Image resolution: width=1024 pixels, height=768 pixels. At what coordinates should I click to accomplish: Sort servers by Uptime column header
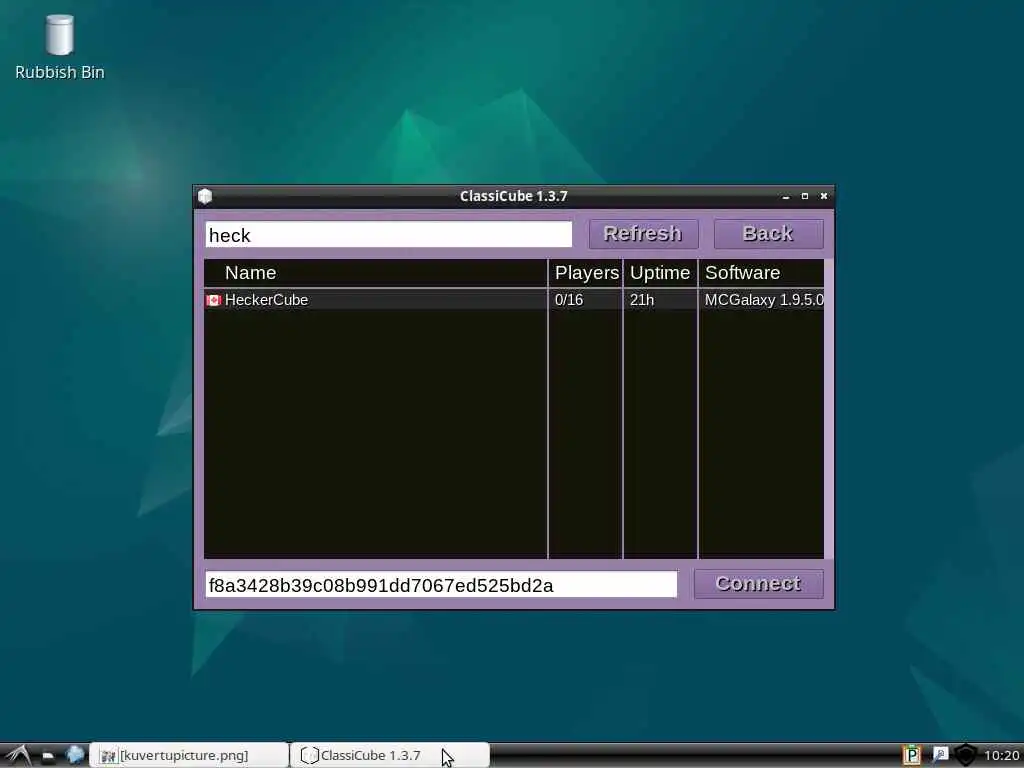[660, 273]
